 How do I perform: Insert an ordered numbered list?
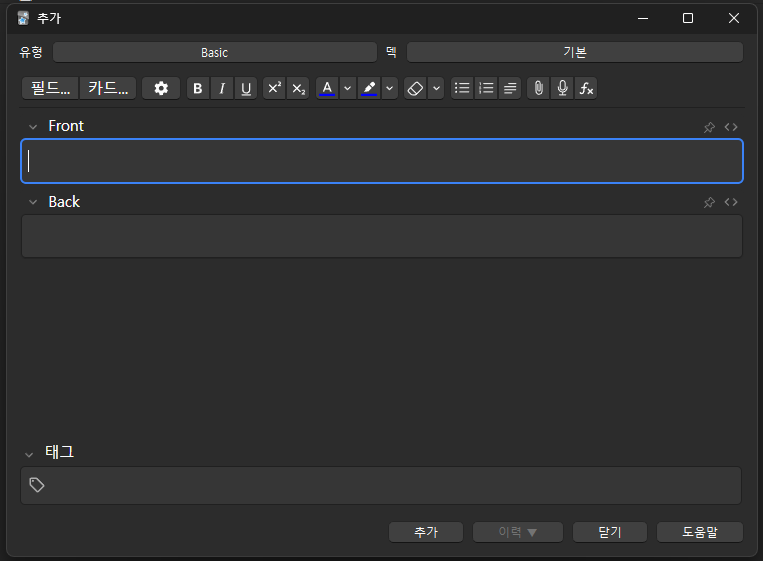486,88
